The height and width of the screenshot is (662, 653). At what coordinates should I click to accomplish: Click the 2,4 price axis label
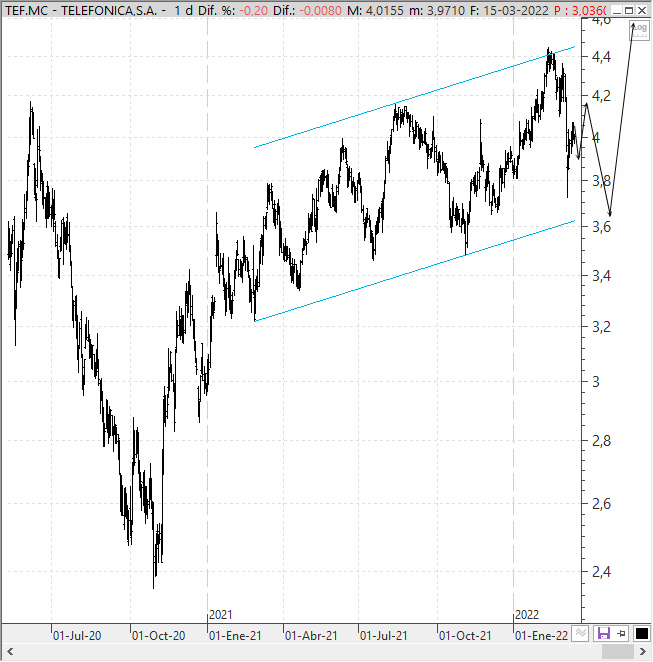click(602, 571)
